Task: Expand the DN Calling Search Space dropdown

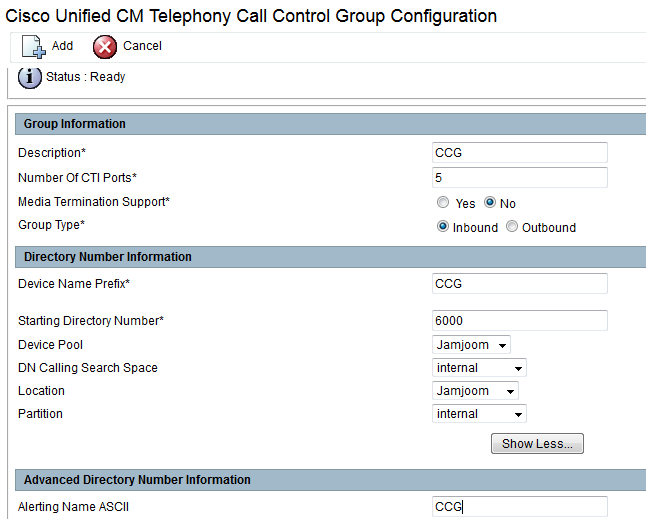Action: [x=480, y=368]
